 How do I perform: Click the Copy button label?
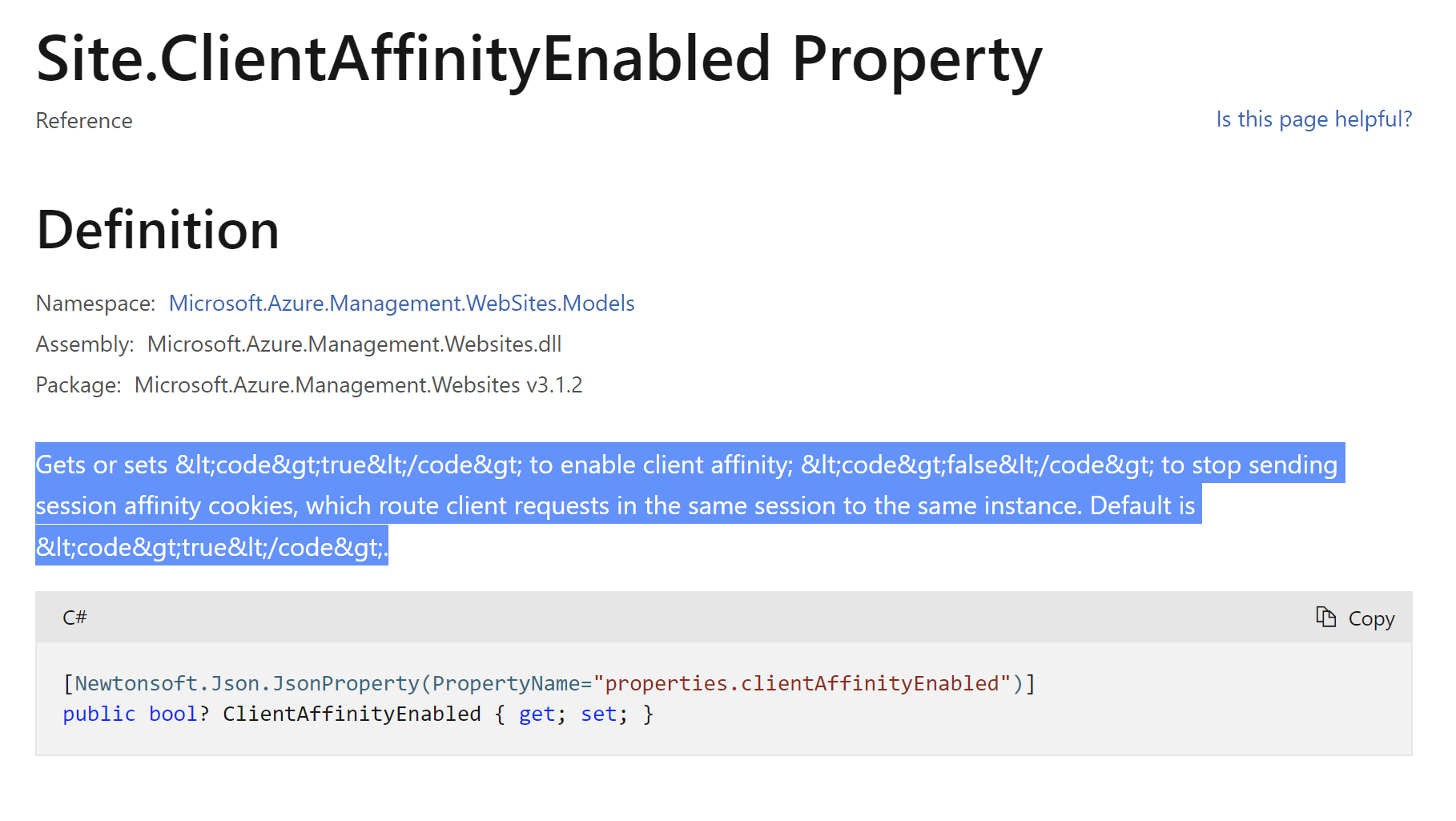click(x=1373, y=617)
